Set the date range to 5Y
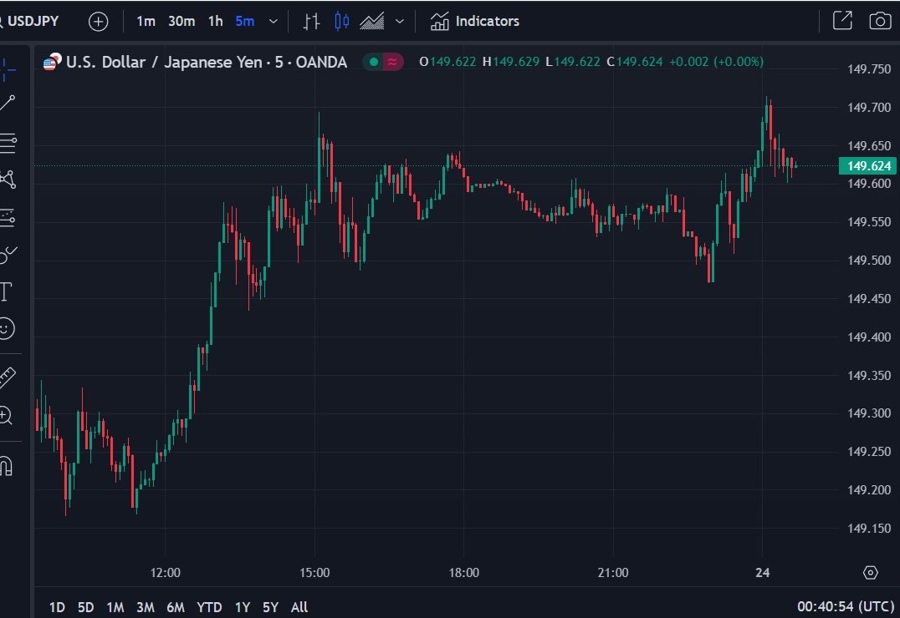This screenshot has height=618, width=900. [270, 607]
